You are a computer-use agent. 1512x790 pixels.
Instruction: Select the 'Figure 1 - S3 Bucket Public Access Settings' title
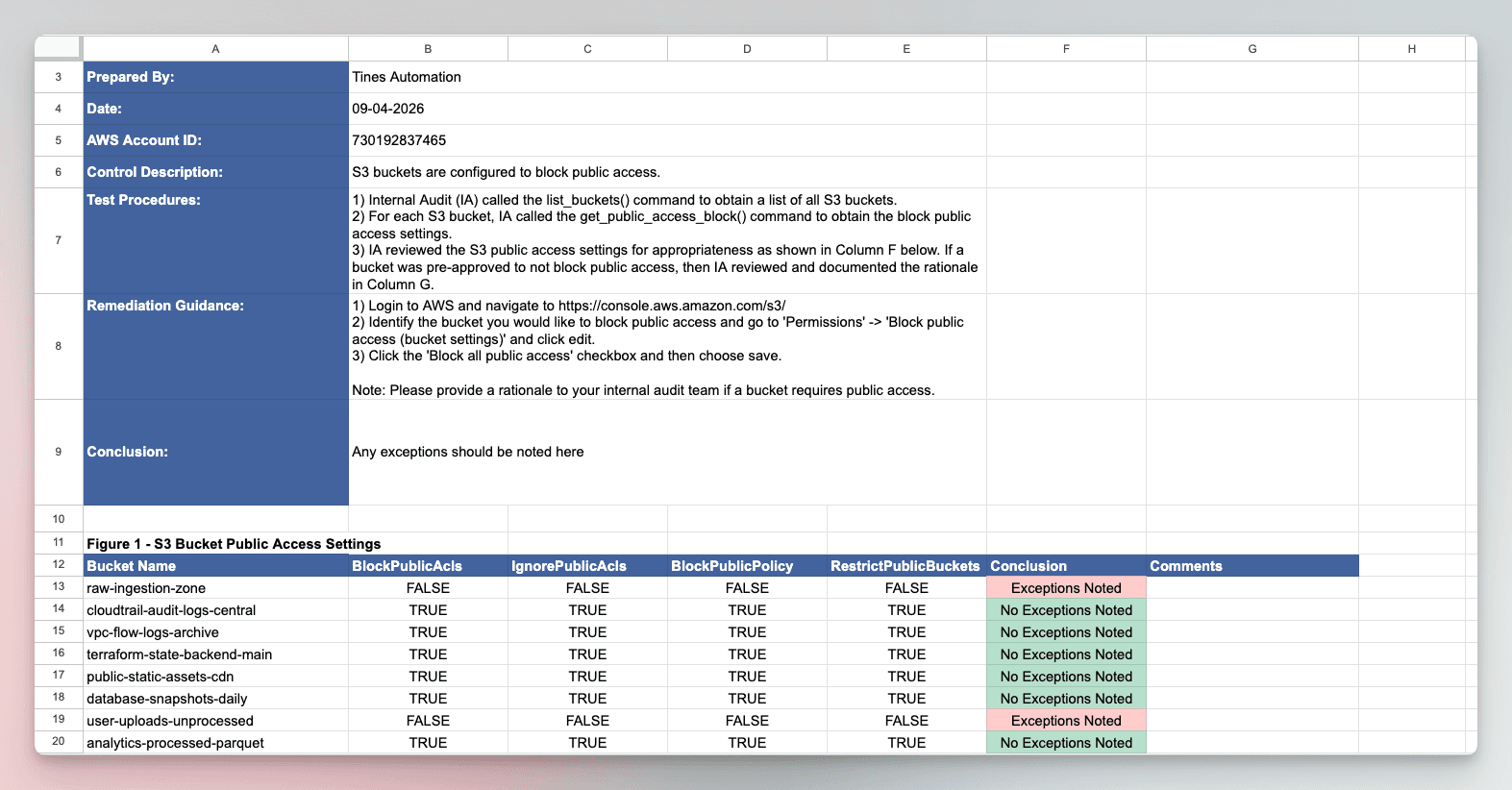tap(234, 544)
